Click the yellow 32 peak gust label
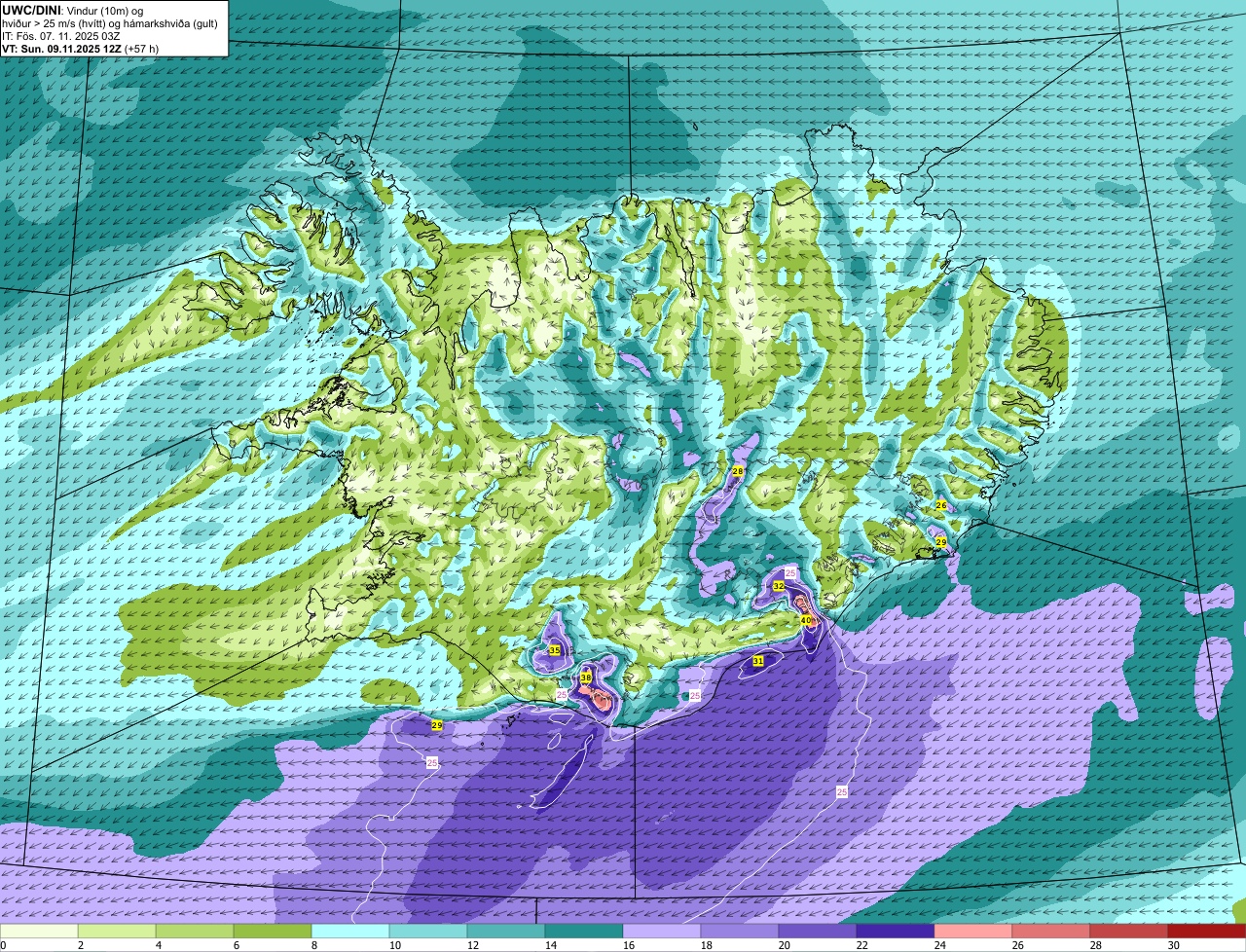This screenshot has width=1246, height=952. (x=779, y=586)
